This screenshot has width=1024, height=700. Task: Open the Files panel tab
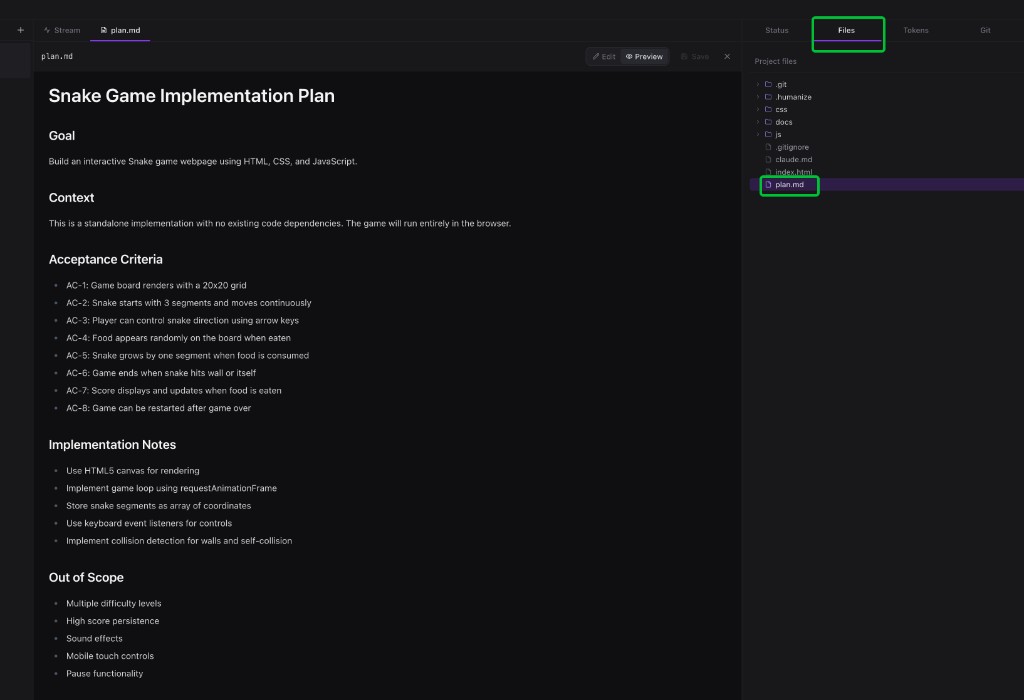(846, 30)
